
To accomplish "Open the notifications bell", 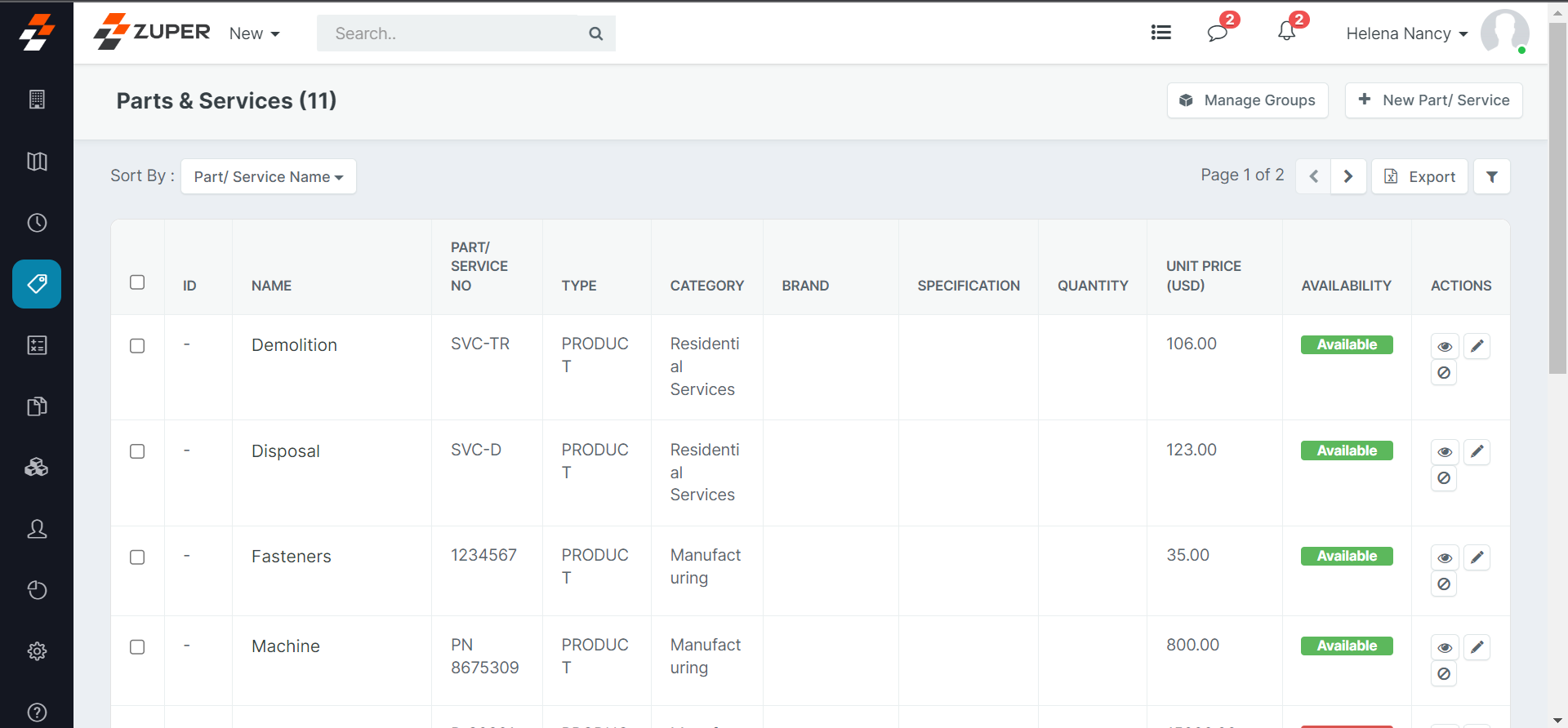I will pos(1286,32).
